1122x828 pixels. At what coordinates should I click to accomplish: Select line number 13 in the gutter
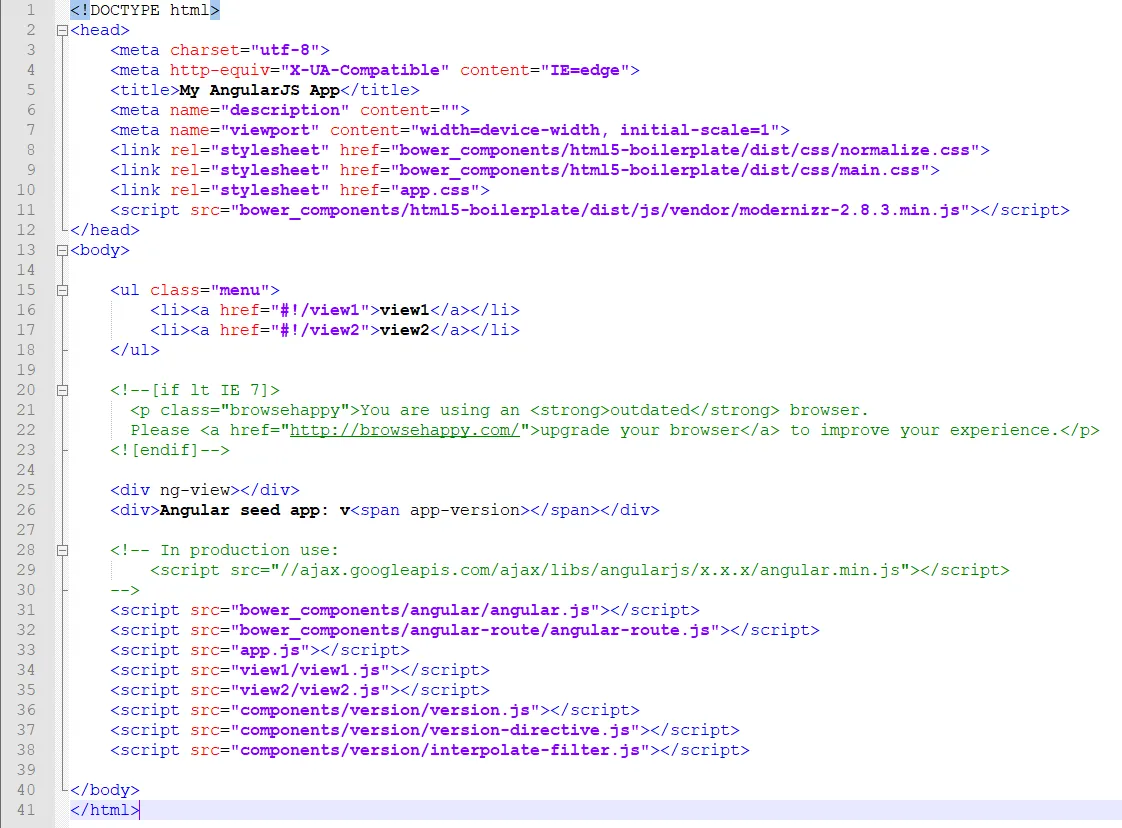coord(26,250)
